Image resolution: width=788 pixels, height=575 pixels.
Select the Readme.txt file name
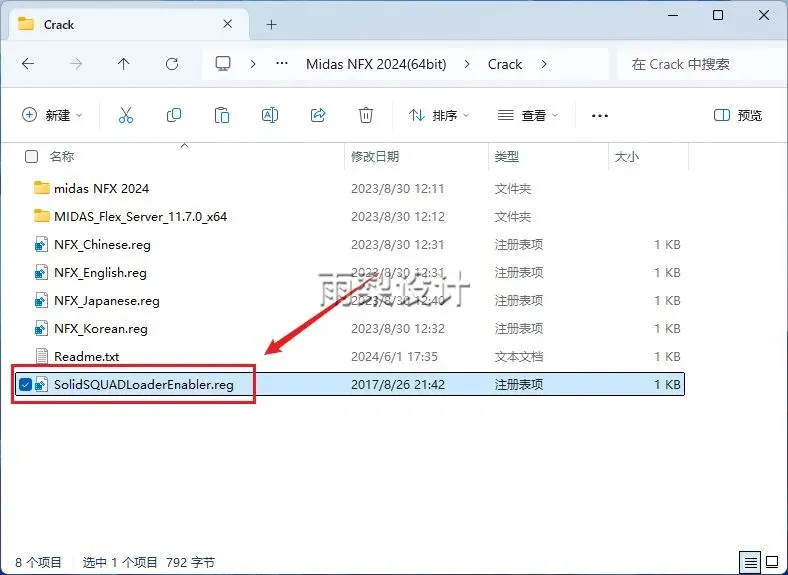86,357
